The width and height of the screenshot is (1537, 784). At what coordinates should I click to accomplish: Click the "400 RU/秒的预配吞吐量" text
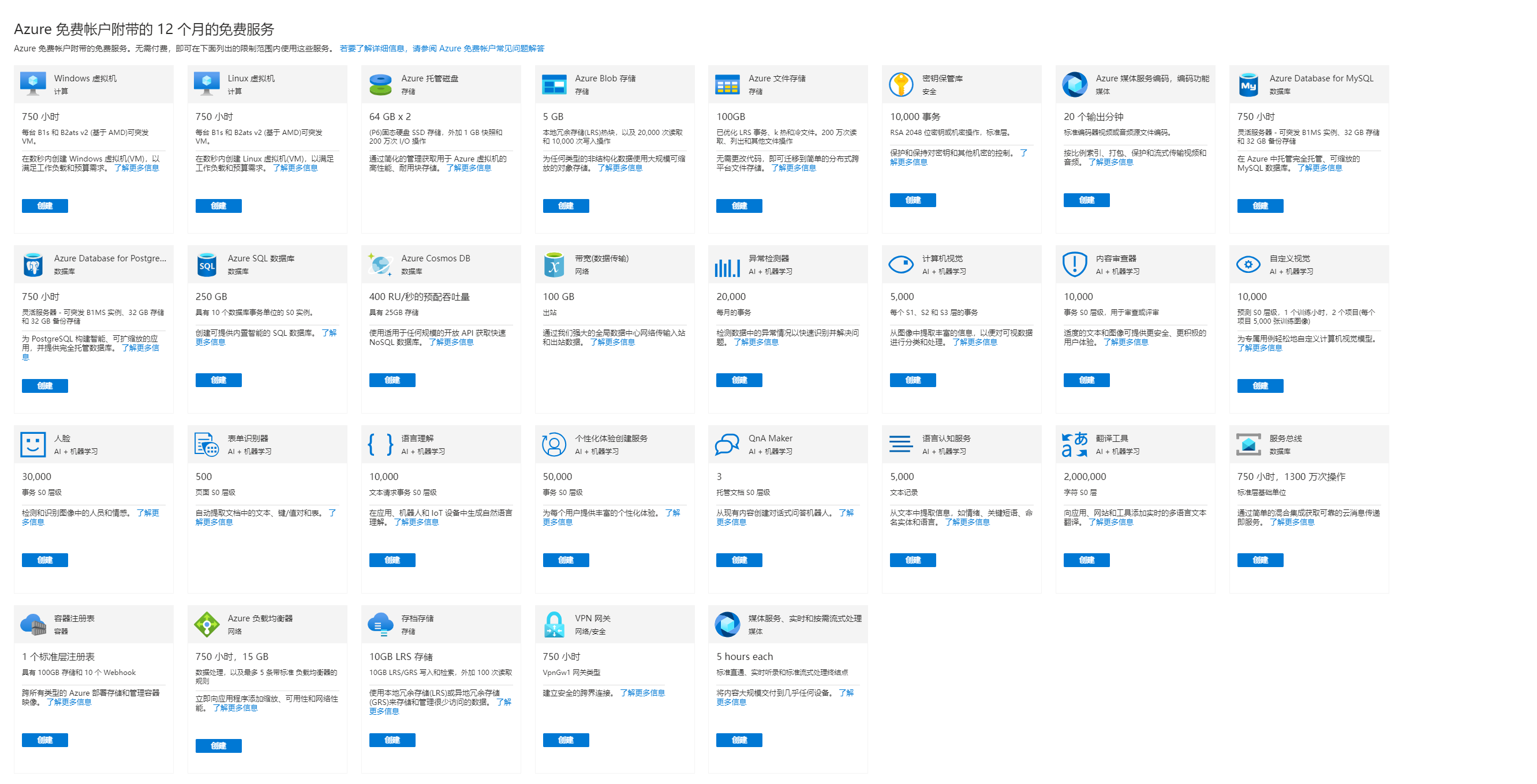point(420,297)
